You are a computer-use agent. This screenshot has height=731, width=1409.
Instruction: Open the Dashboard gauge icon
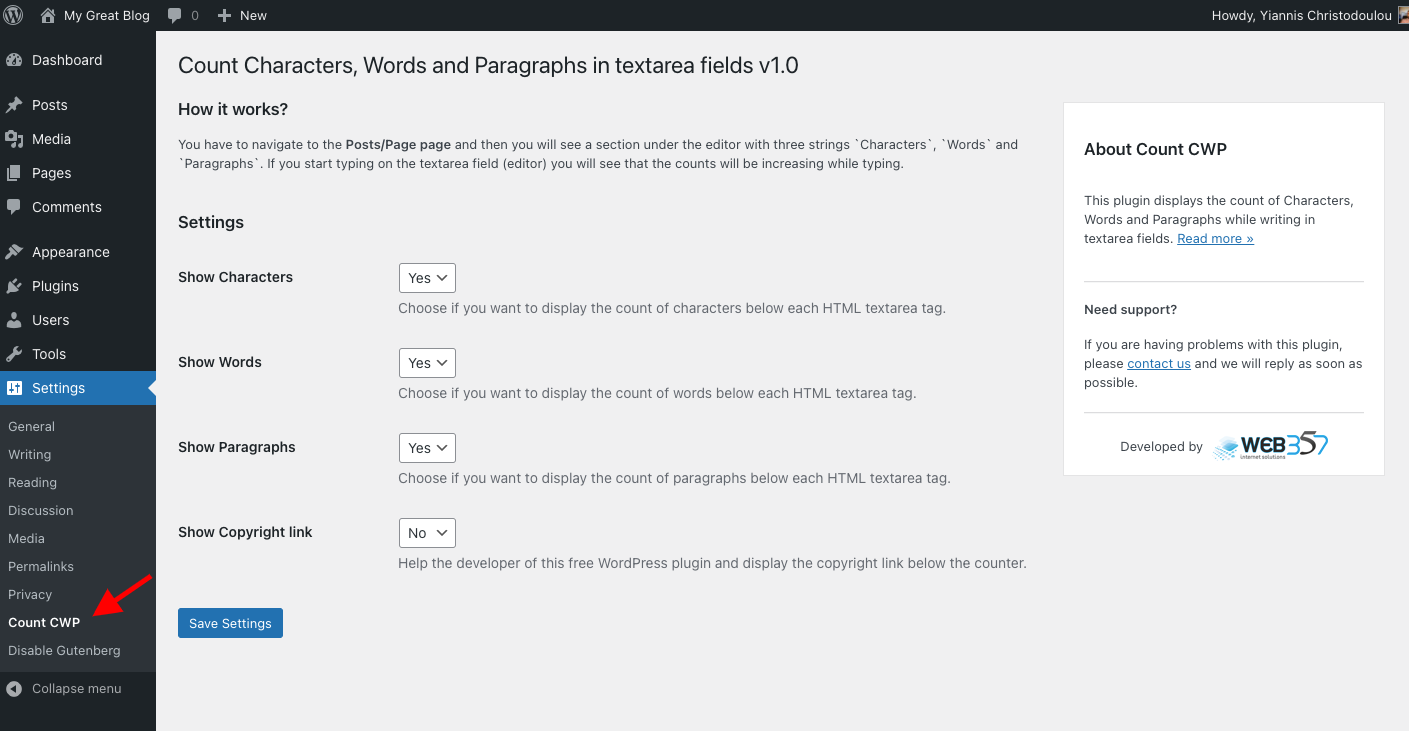(14, 60)
